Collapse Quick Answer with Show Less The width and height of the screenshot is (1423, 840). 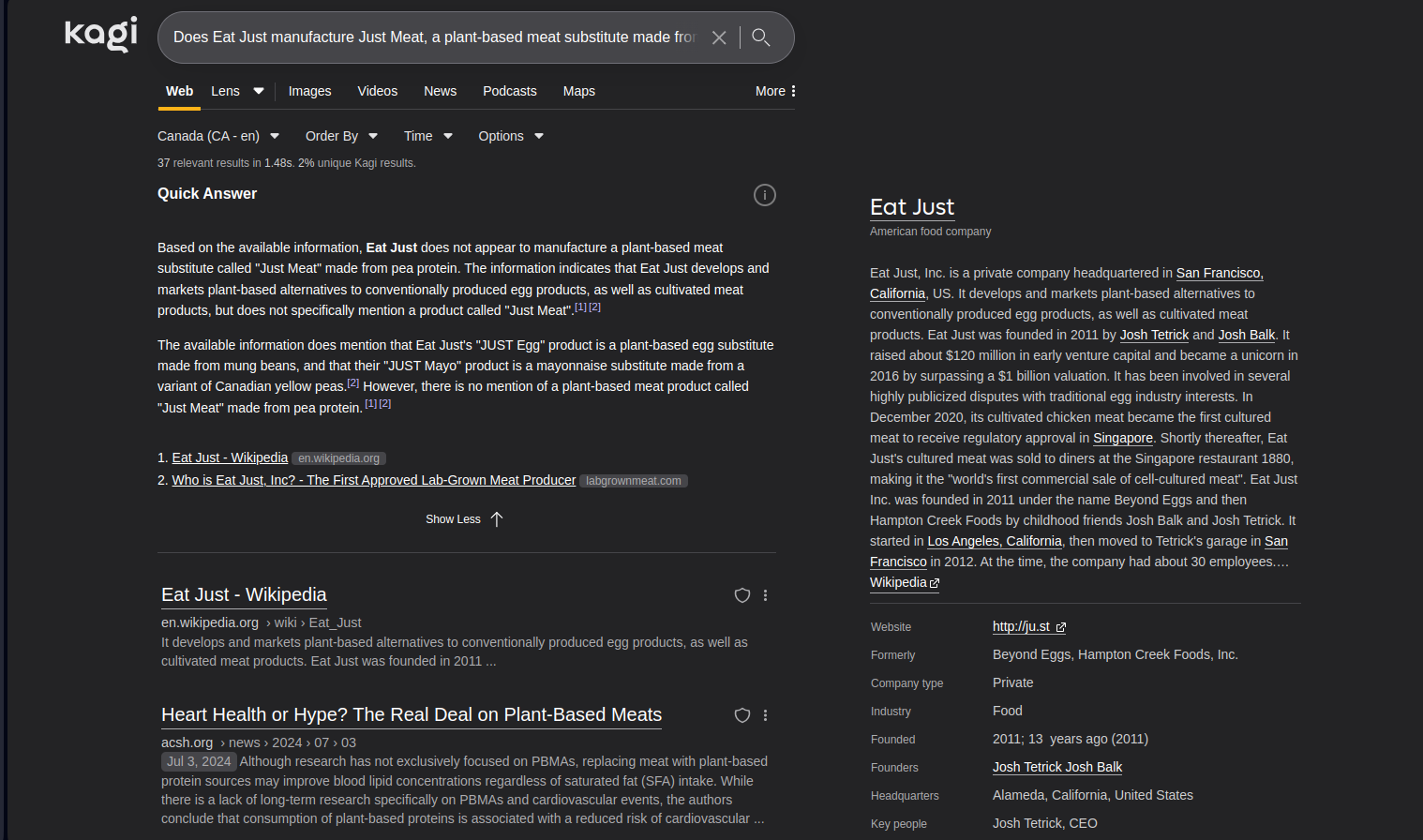click(465, 519)
